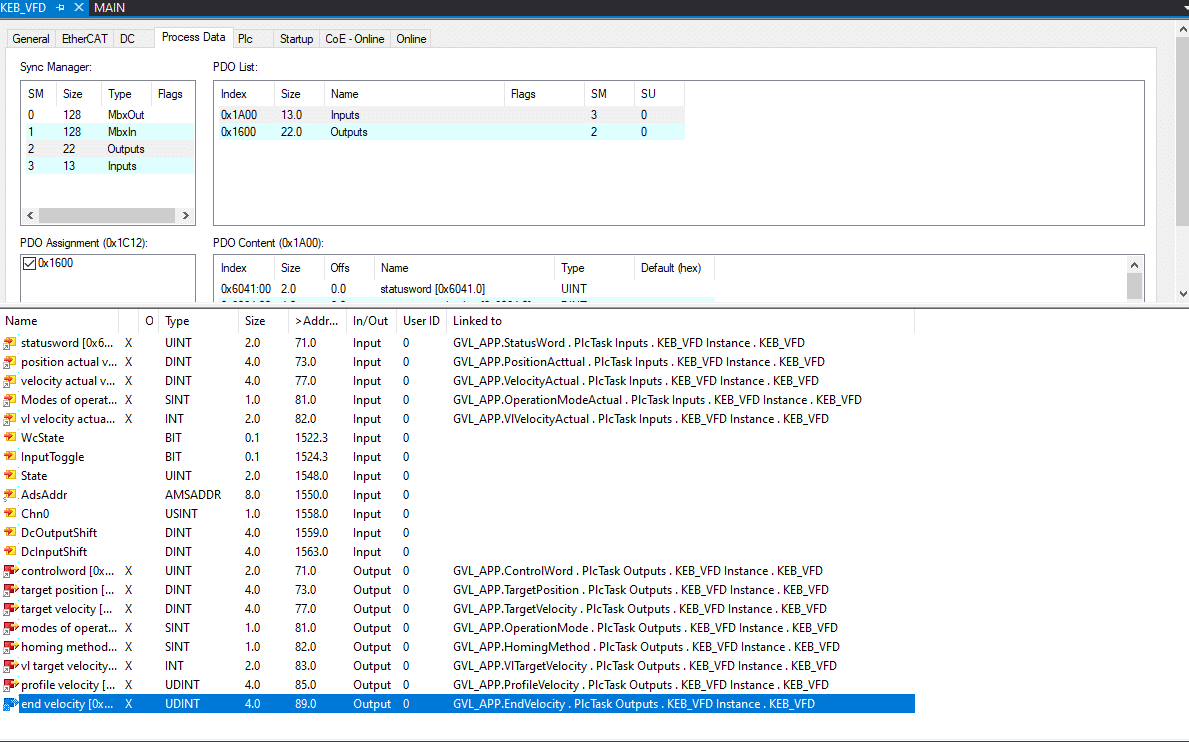Click the DcInputShift variable icon

click(10, 552)
